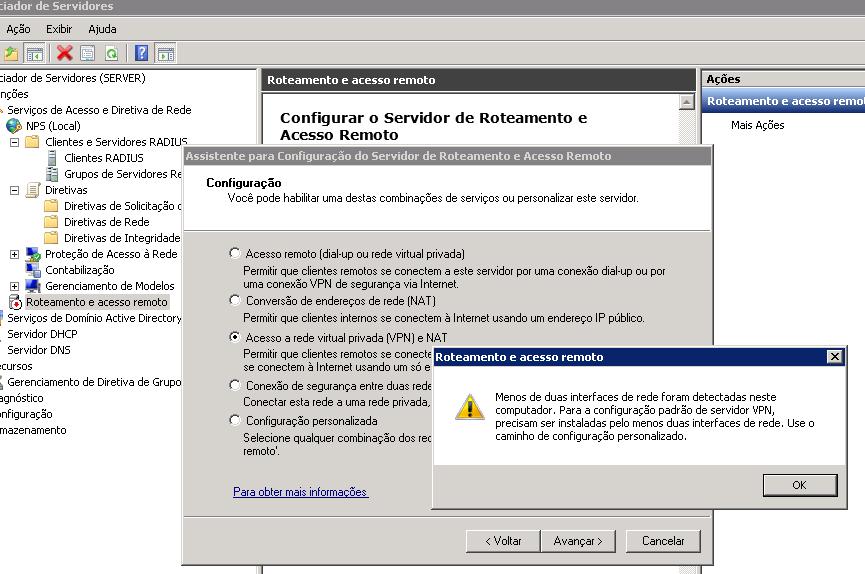Select Conversão de endereços de rede (NAT)

[235, 300]
